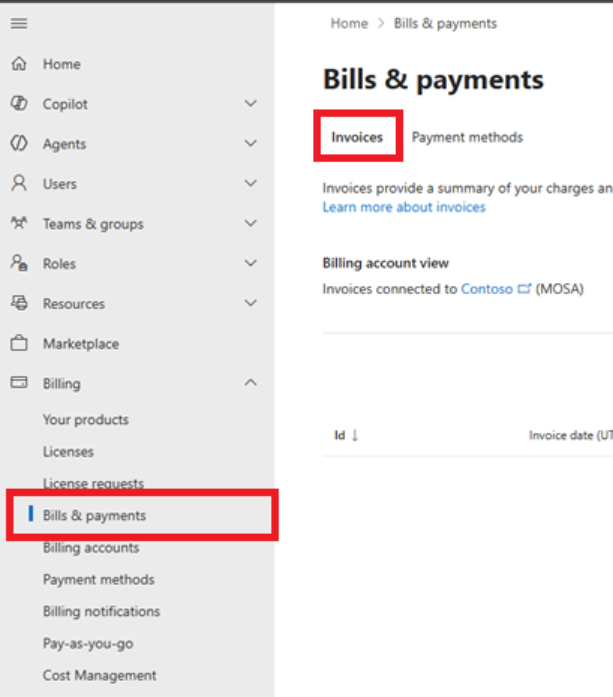
Task: Expand the Teams & groups chevron
Action: 251,223
